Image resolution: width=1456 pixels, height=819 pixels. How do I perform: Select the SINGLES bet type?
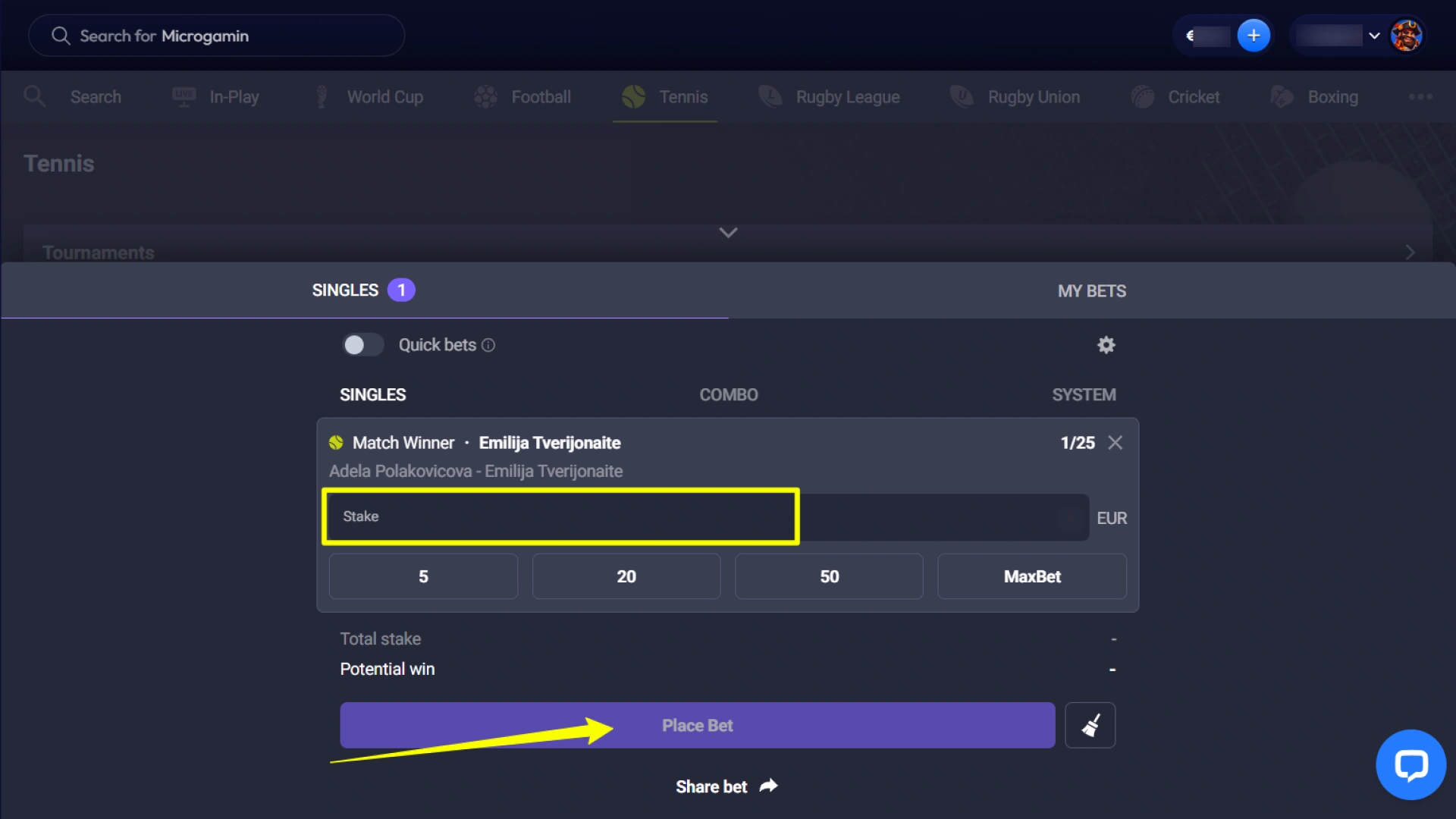pyautogui.click(x=372, y=395)
